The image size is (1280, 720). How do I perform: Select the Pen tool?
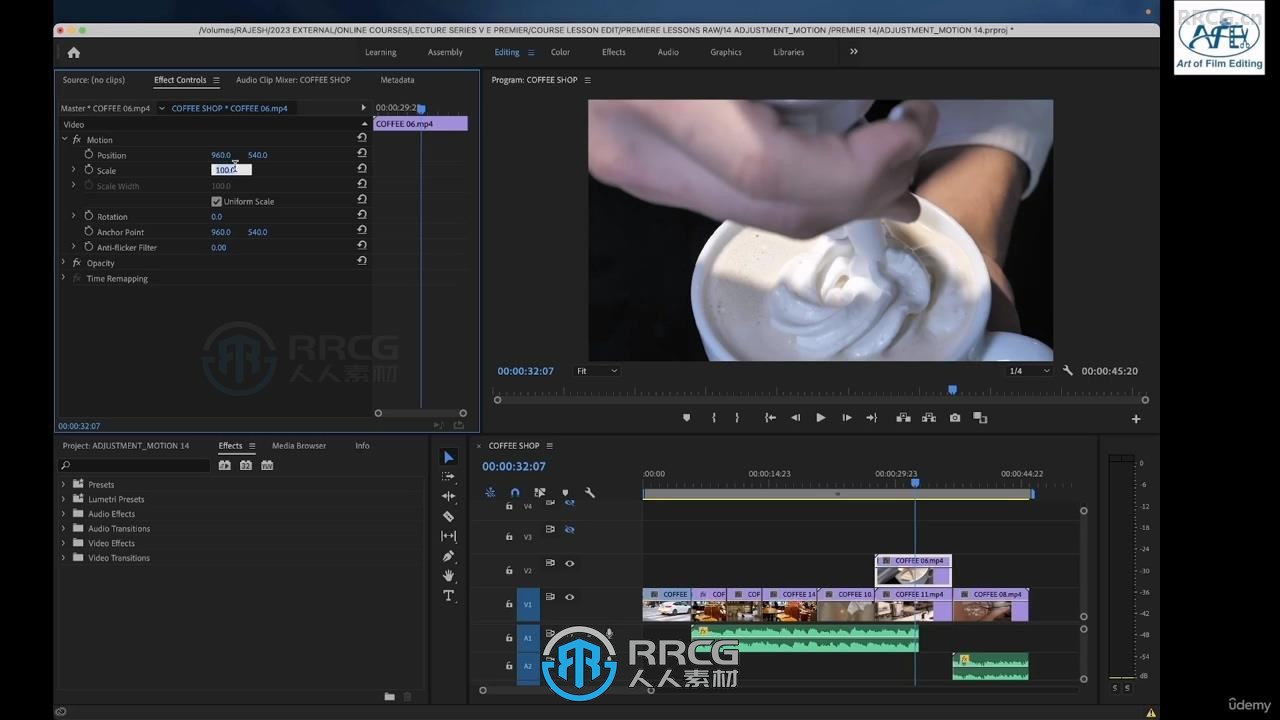[x=448, y=556]
